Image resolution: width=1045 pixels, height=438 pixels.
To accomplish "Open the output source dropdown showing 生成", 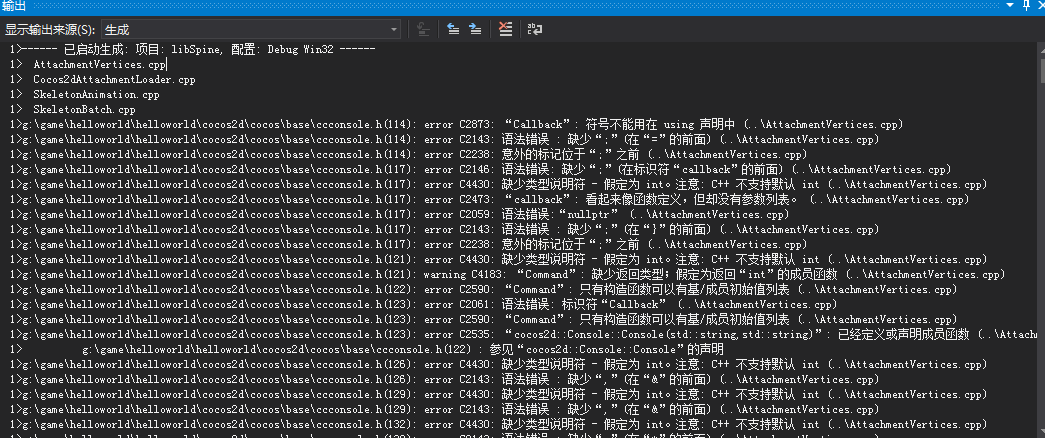I will pyautogui.click(x=251, y=29).
